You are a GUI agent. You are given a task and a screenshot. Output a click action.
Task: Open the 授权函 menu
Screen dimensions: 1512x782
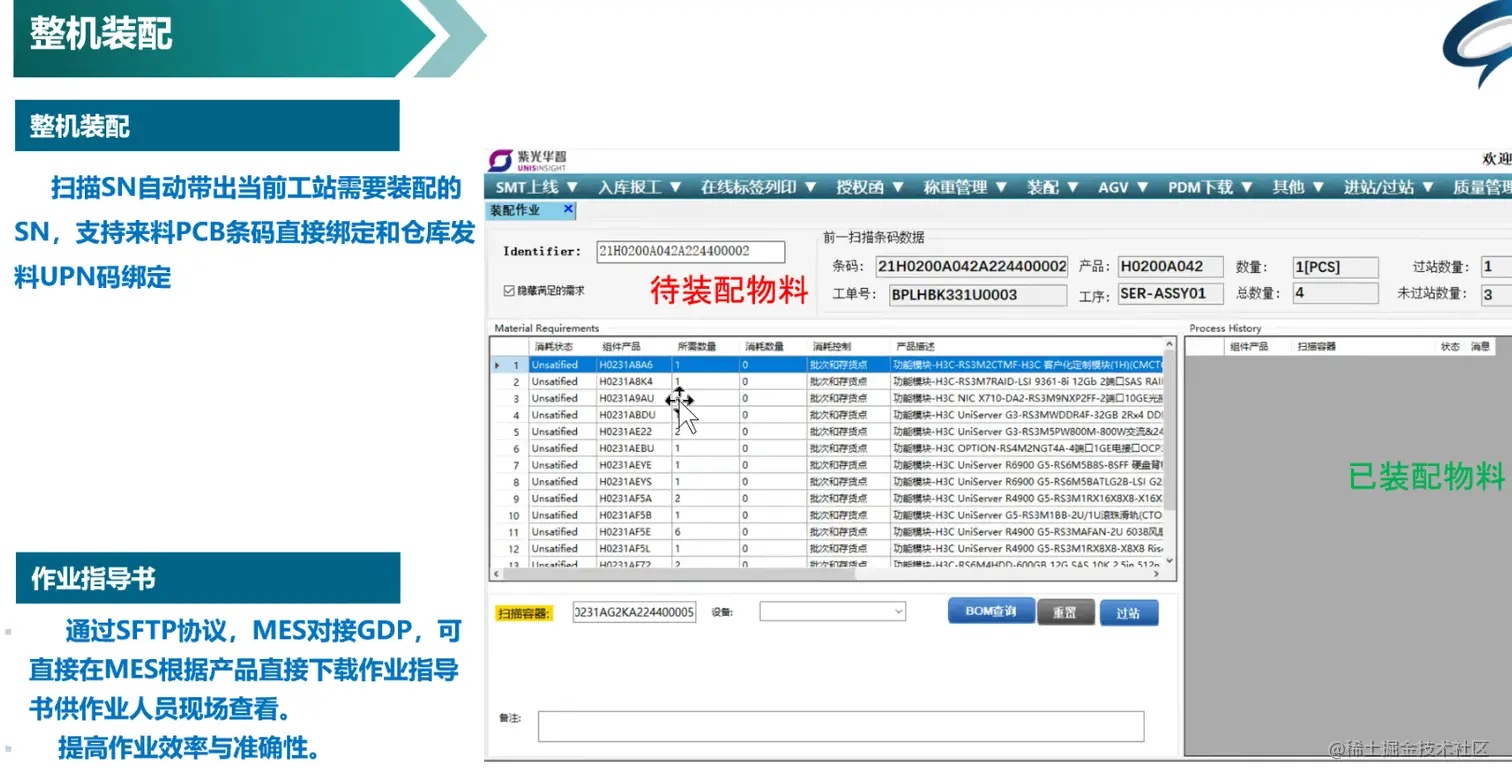(872, 187)
